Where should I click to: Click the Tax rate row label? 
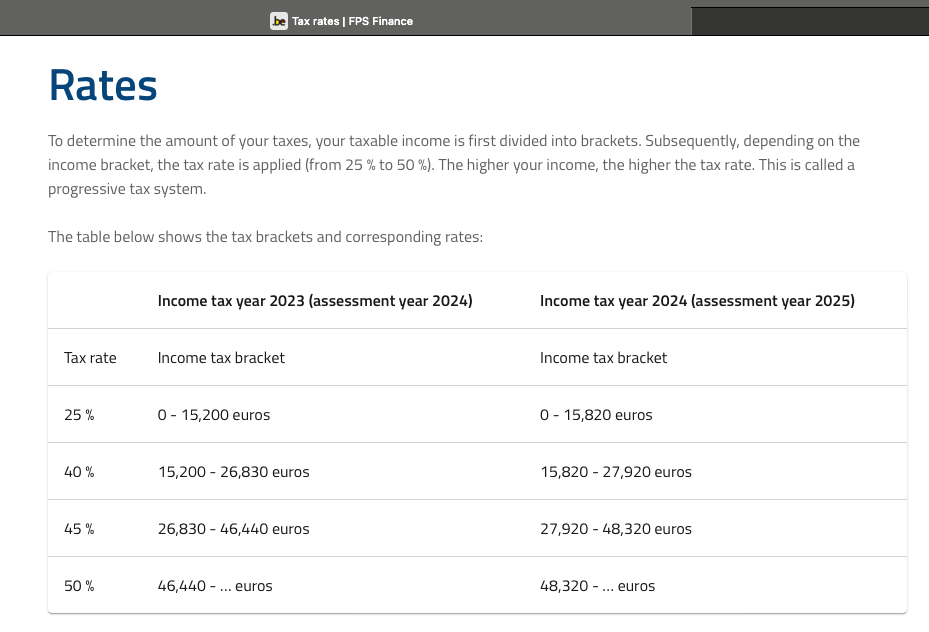coord(90,358)
